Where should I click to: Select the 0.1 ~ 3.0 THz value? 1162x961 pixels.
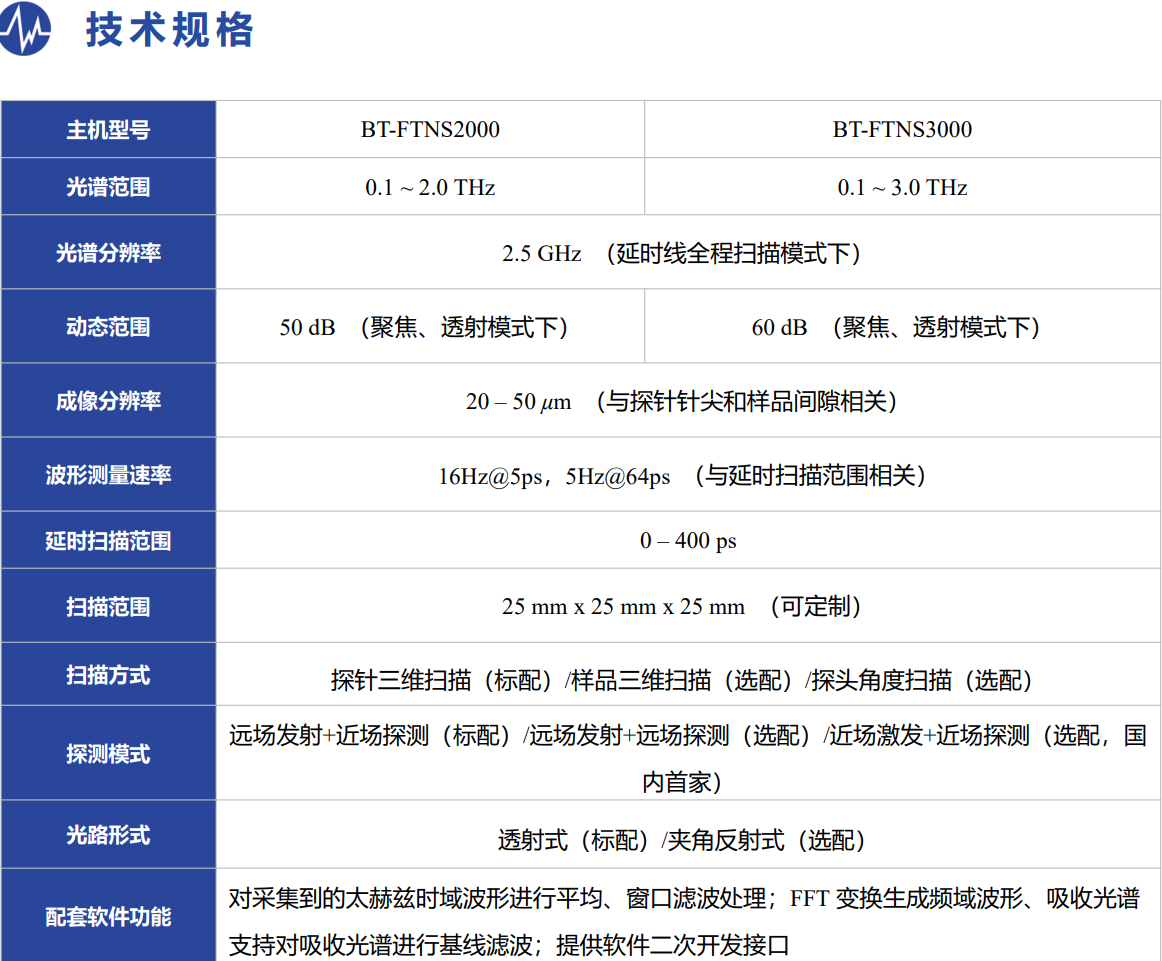902,187
